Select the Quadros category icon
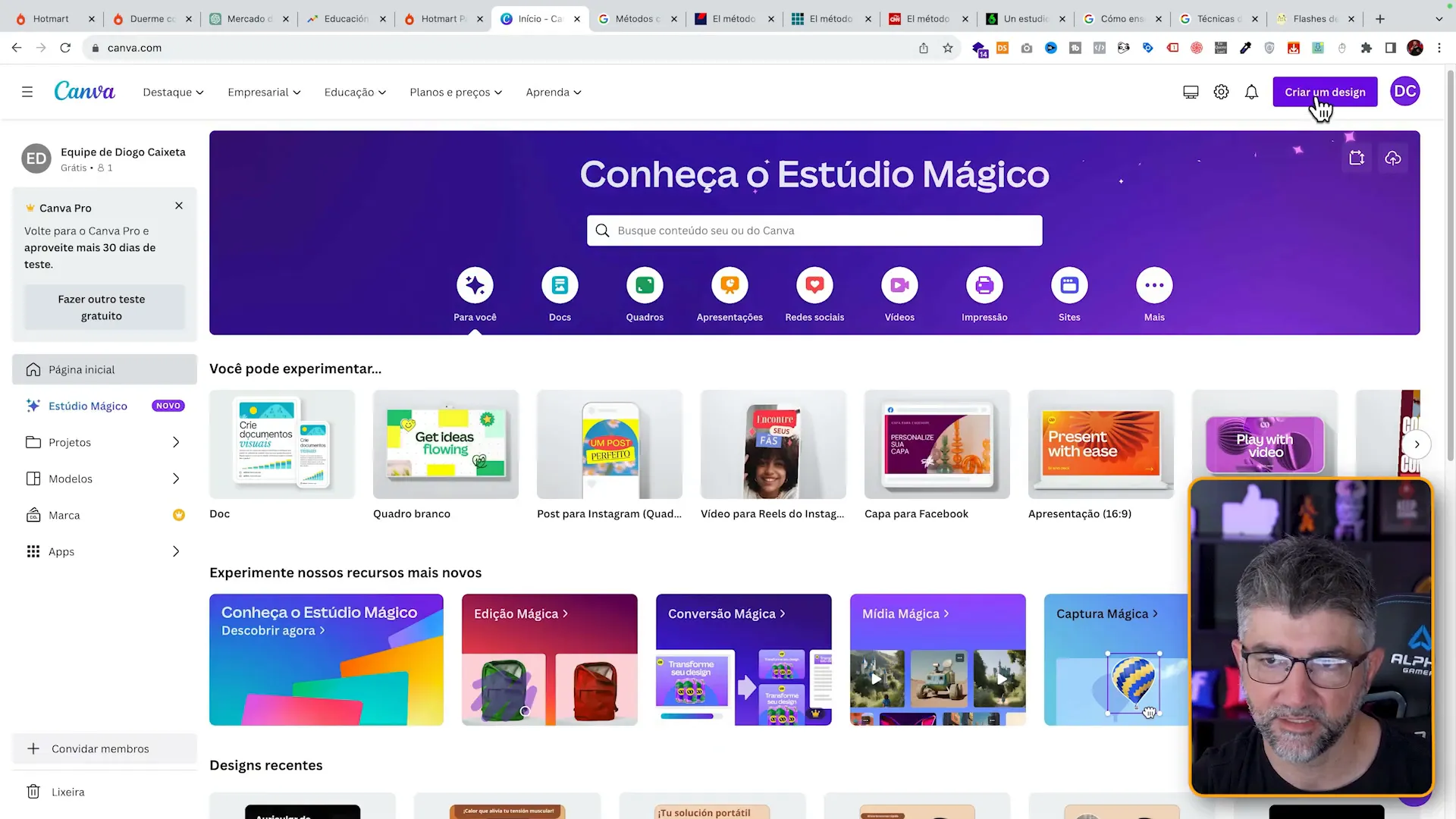 tap(645, 285)
